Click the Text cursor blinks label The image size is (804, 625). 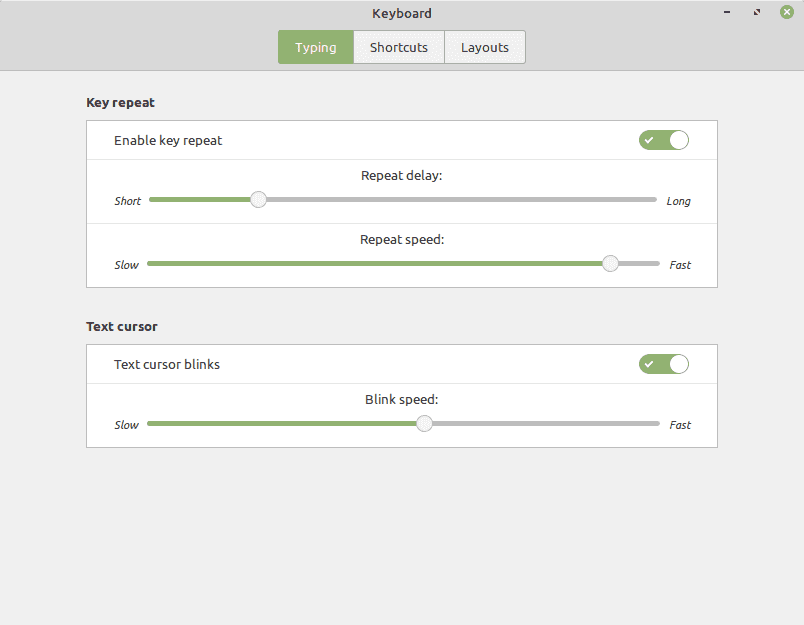coord(167,365)
